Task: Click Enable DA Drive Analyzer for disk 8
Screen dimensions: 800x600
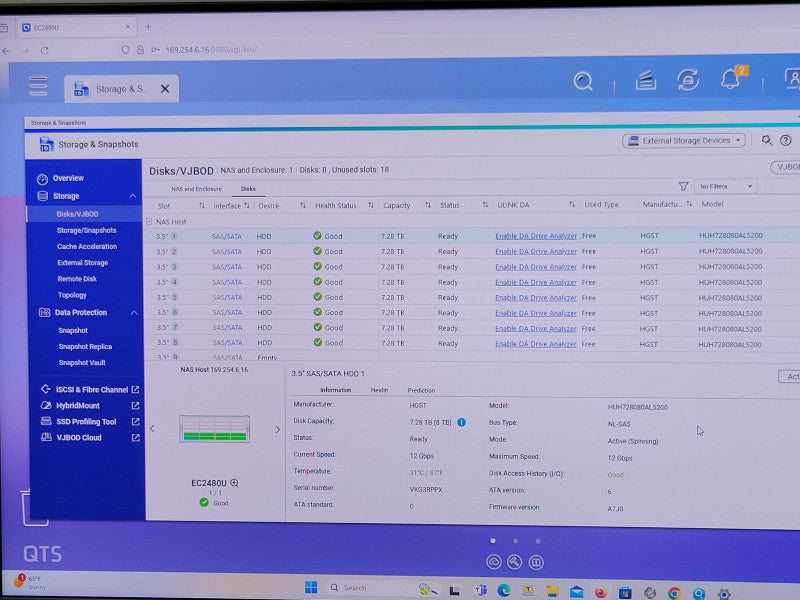Action: pyautogui.click(x=536, y=344)
